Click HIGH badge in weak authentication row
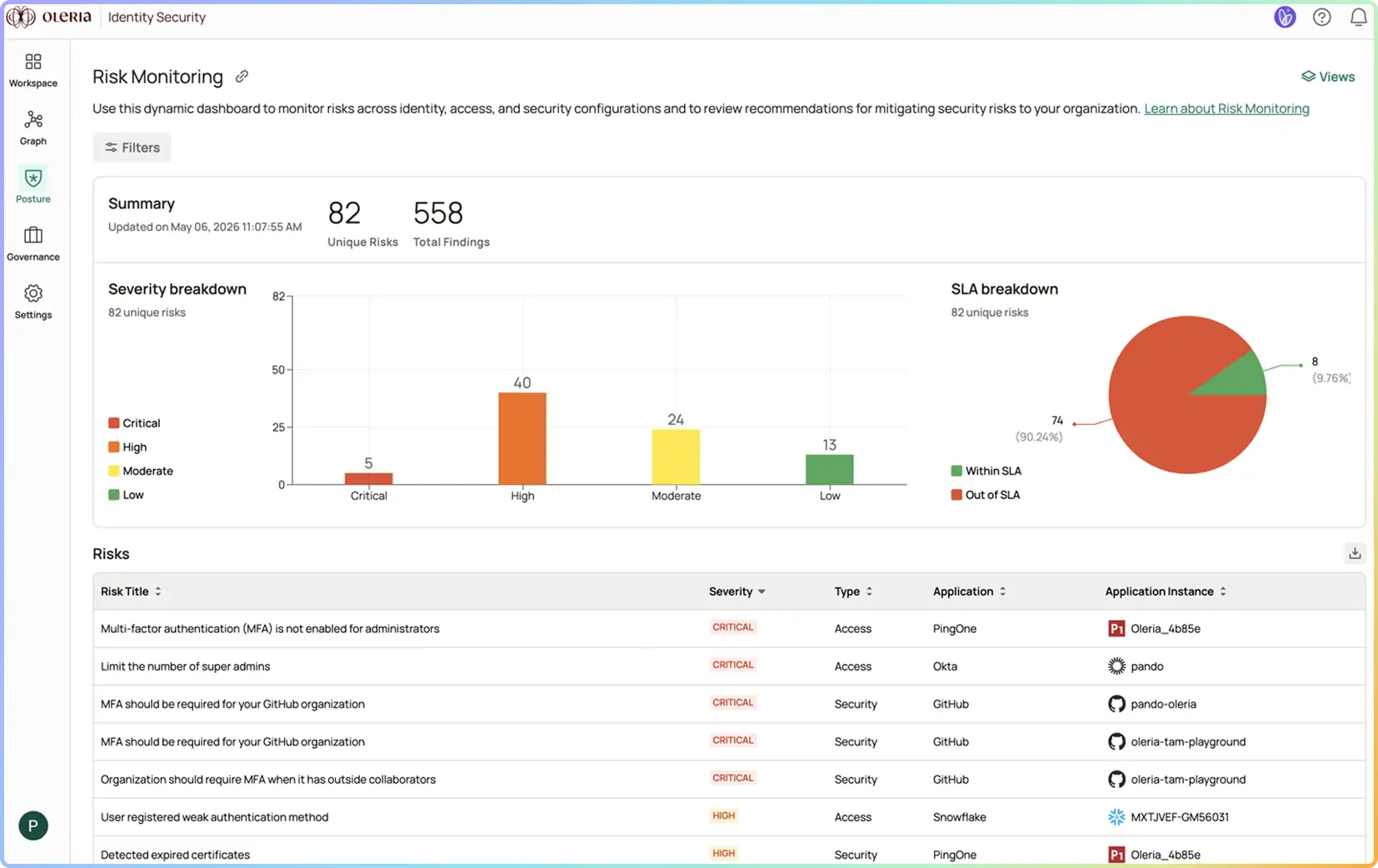 click(x=723, y=816)
